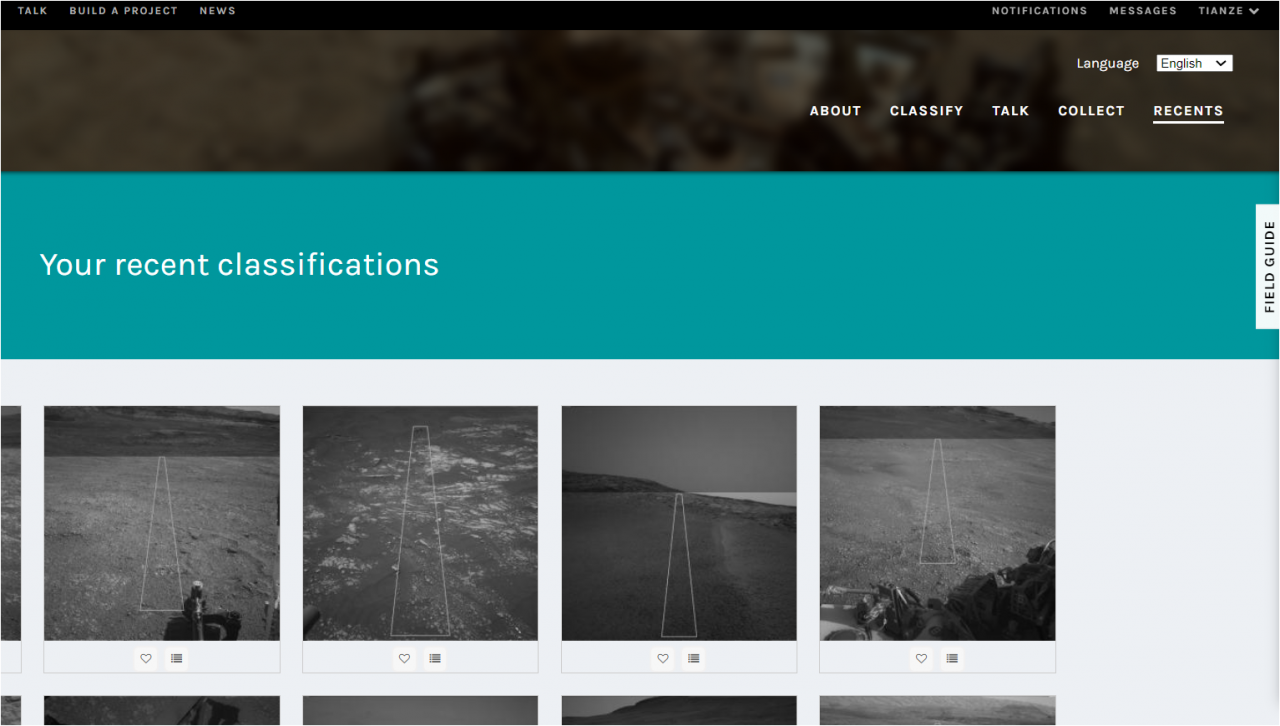Open the Language dropdown set to English
The height and width of the screenshot is (726, 1280).
(x=1194, y=63)
